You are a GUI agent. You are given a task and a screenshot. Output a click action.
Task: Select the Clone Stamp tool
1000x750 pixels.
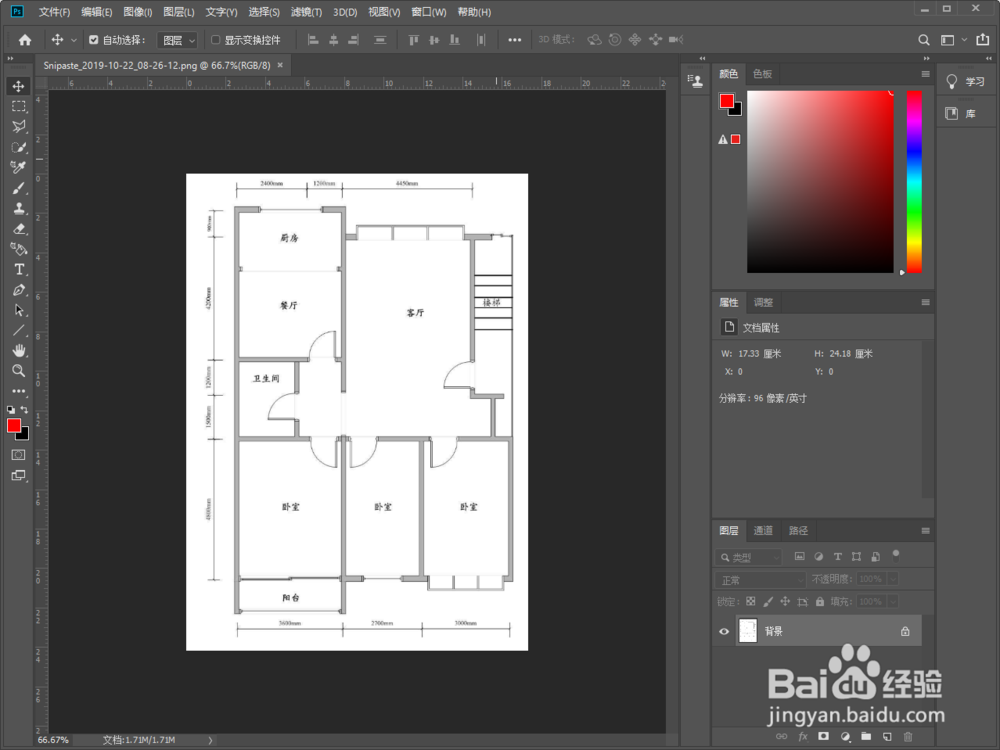(x=18, y=208)
